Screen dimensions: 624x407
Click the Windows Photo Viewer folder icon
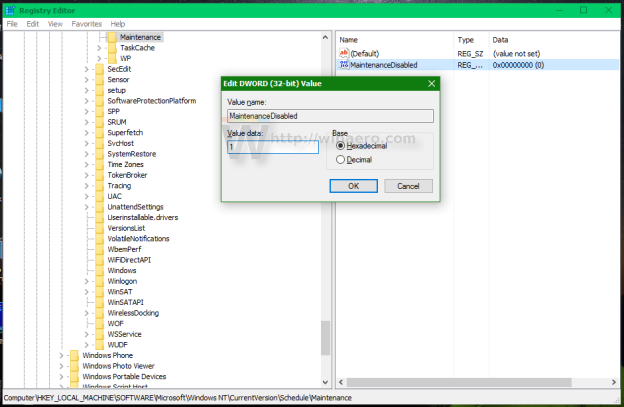coord(73,366)
